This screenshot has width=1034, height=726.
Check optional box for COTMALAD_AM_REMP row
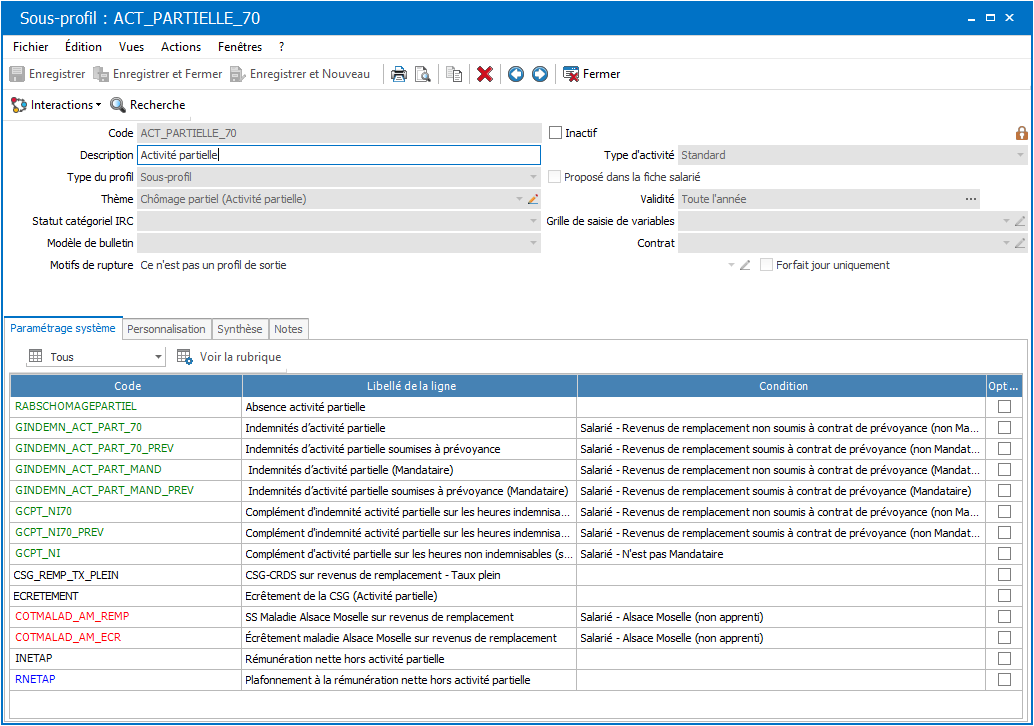tap(1004, 617)
